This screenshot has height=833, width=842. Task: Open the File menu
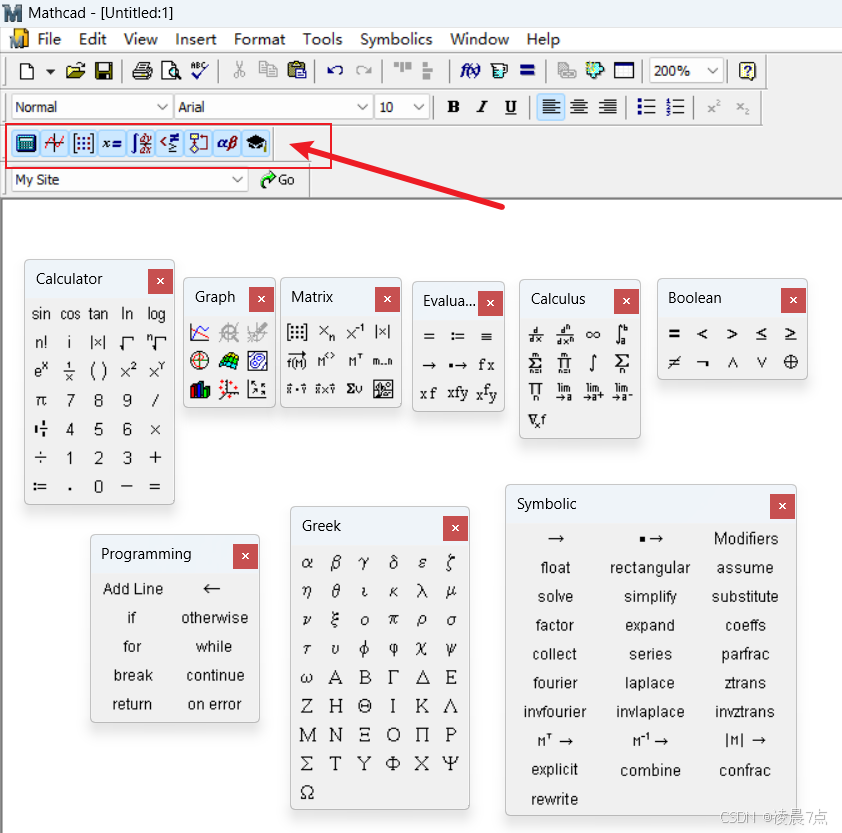[x=49, y=39]
